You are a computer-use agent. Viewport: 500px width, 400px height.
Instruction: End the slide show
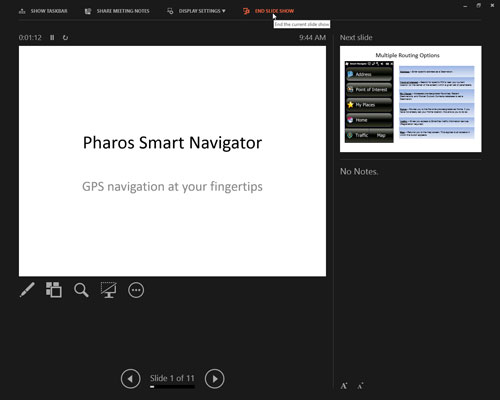click(x=269, y=11)
